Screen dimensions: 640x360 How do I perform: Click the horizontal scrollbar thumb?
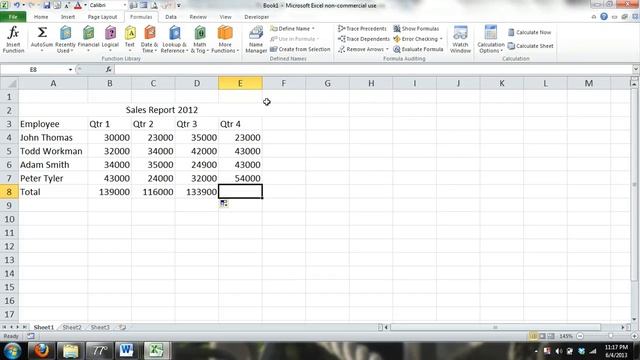(x=495, y=327)
